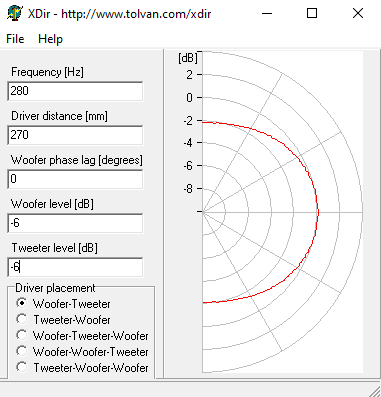Screen dimensions: 381x397
Task: Choose Woofer-Tweeter-Woofer driver placement
Action: (x=82, y=336)
